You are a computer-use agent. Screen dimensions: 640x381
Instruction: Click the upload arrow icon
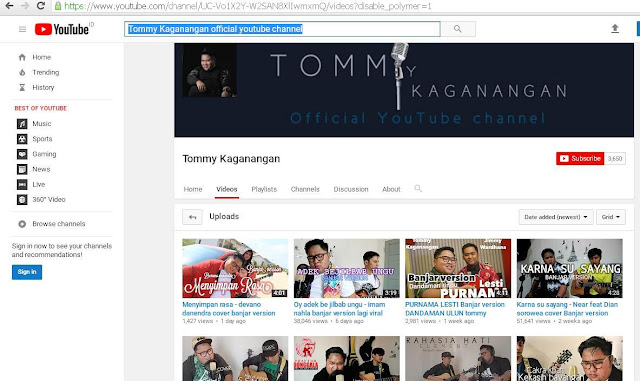615,29
